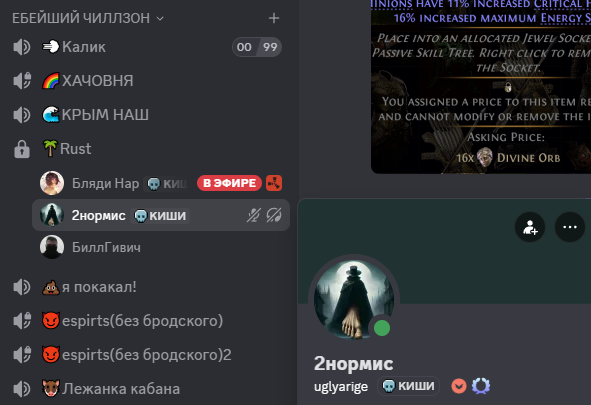Screen dimensions: 591x405
Task: Click deafened headphones icon of 2нормис
Action: click(274, 215)
